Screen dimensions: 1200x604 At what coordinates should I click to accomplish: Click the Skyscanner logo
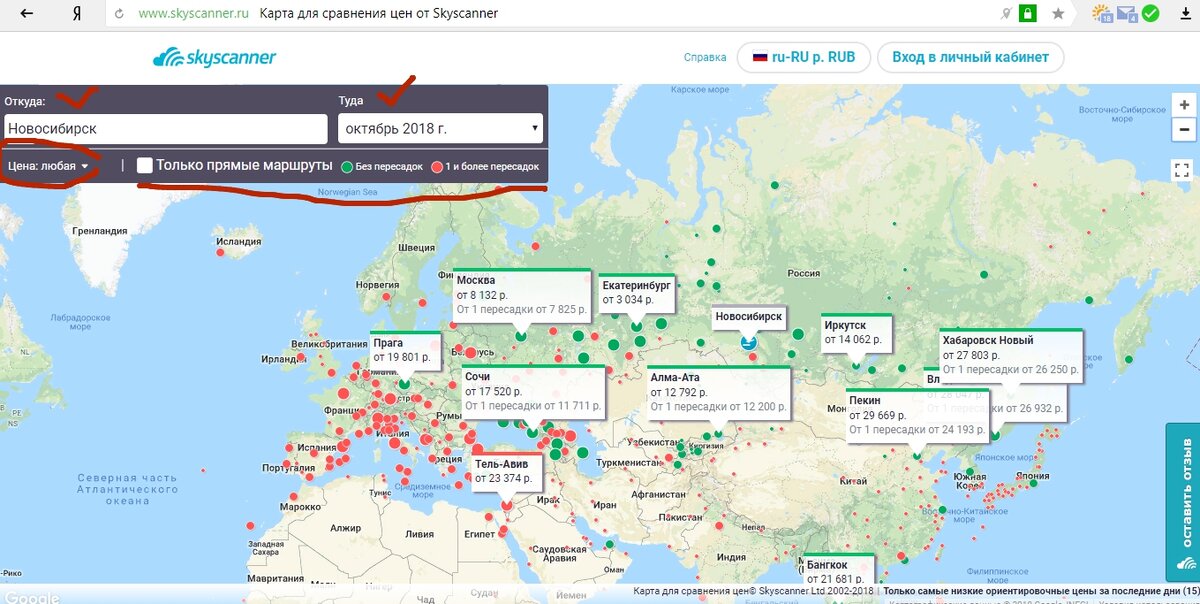click(x=215, y=58)
